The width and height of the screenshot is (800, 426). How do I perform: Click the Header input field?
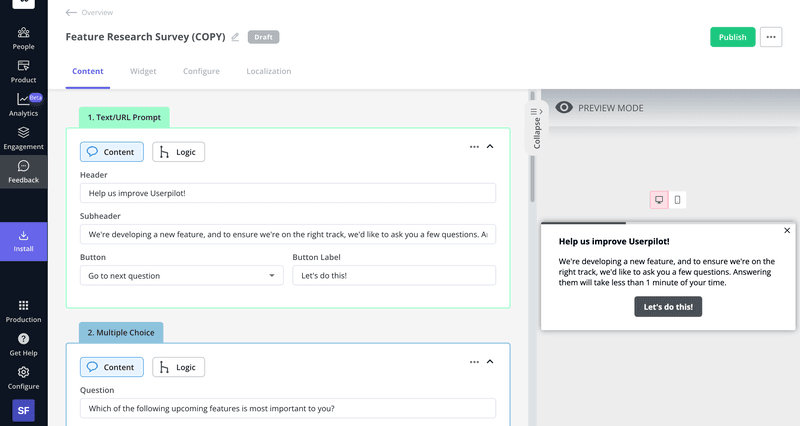pos(288,193)
